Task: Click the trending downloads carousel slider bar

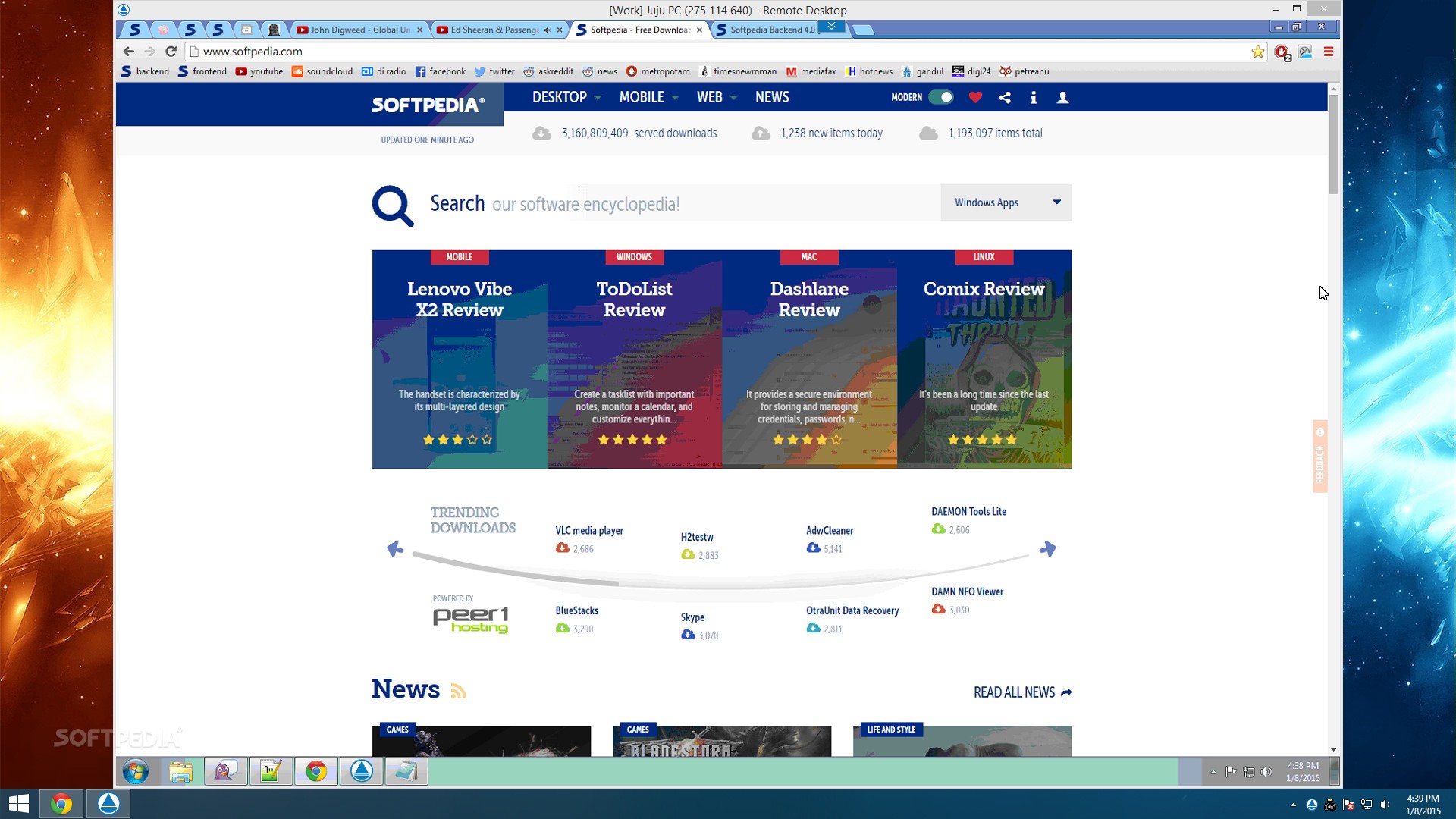Action: pyautogui.click(x=516, y=571)
